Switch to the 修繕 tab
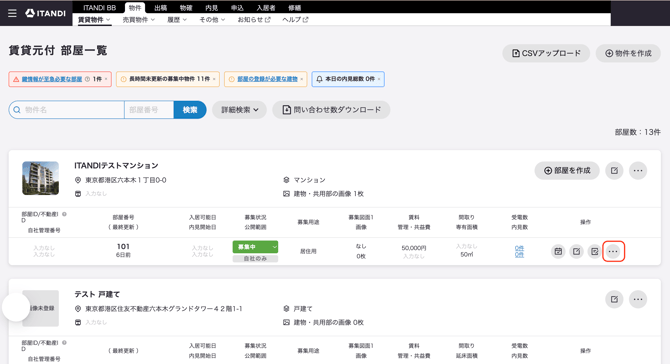The height and width of the screenshot is (364, 670). [294, 8]
